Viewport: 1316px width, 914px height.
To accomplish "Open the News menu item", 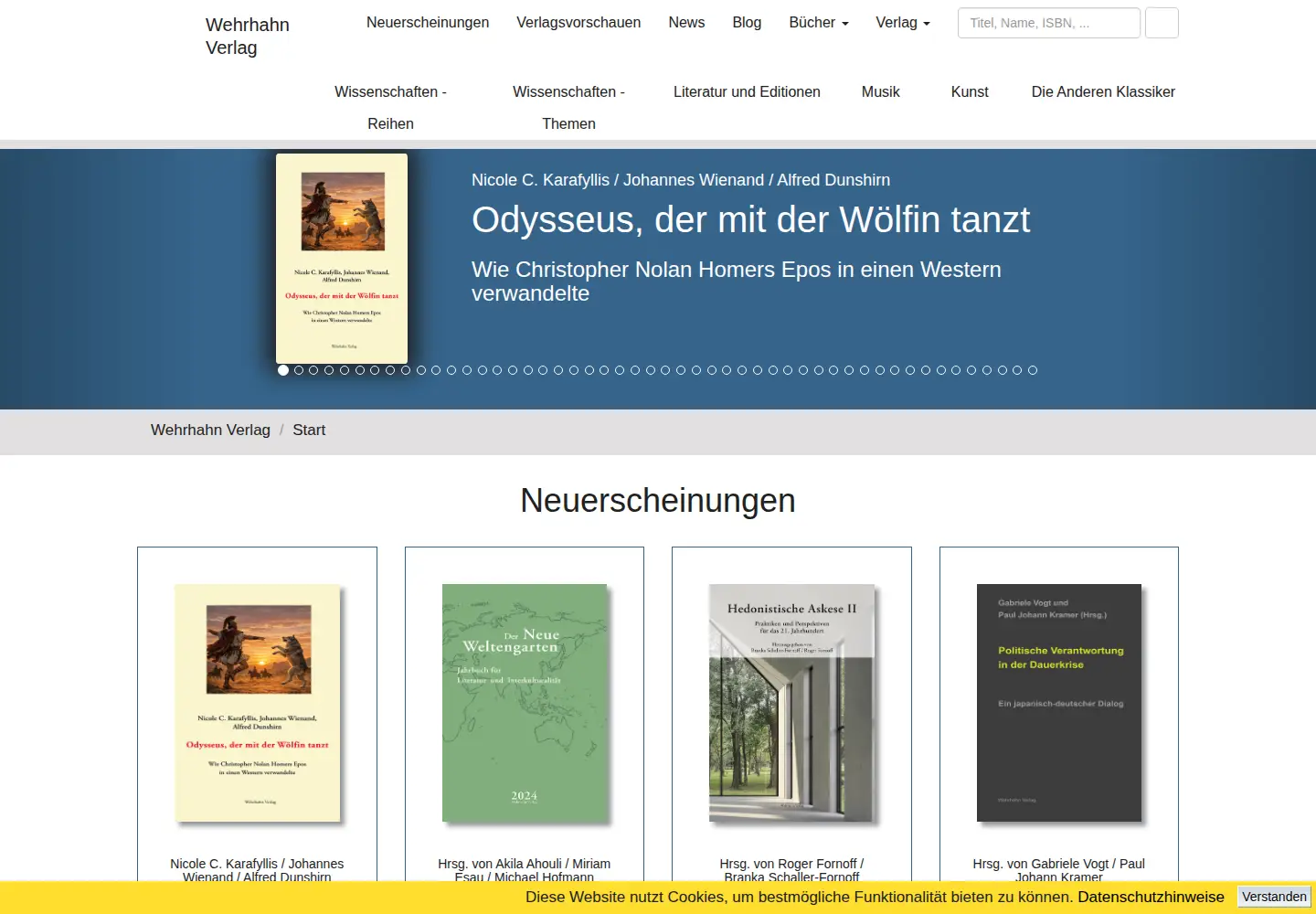I will [686, 23].
